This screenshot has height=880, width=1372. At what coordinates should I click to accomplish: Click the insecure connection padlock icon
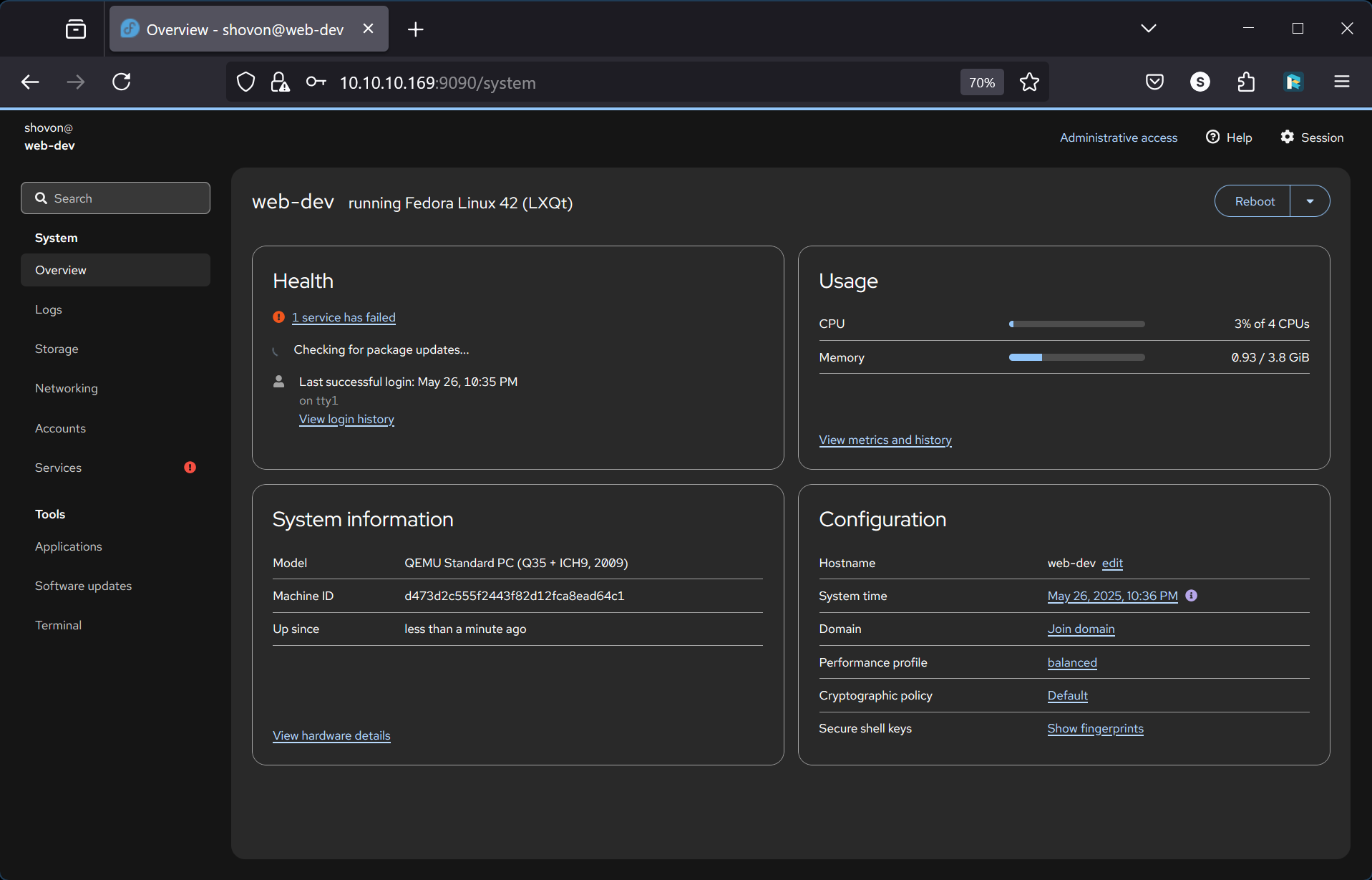[280, 82]
